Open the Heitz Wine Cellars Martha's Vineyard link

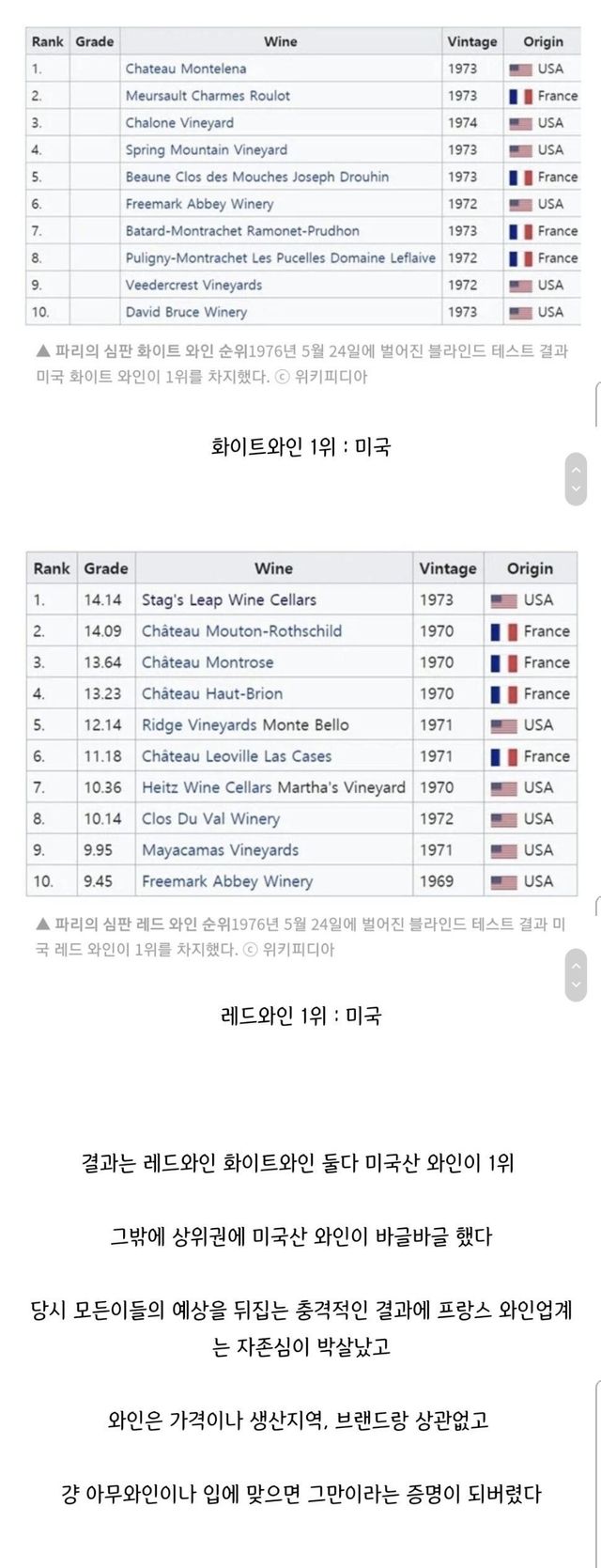[273, 787]
